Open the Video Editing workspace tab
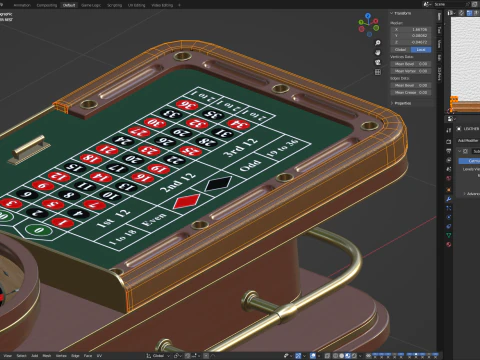The height and width of the screenshot is (360, 480). coord(162,5)
